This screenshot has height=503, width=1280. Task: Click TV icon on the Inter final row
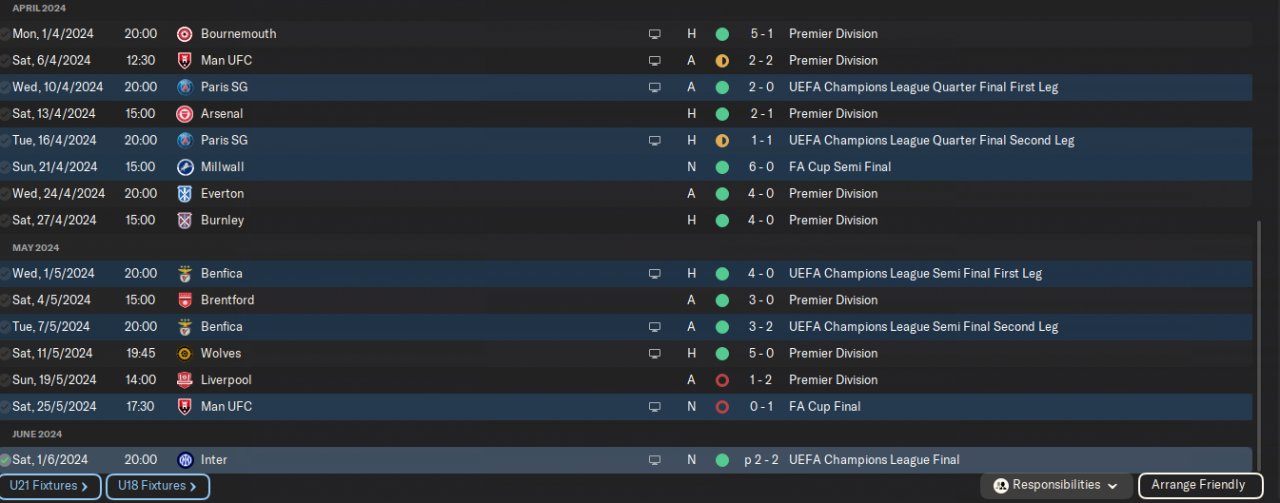tap(655, 460)
